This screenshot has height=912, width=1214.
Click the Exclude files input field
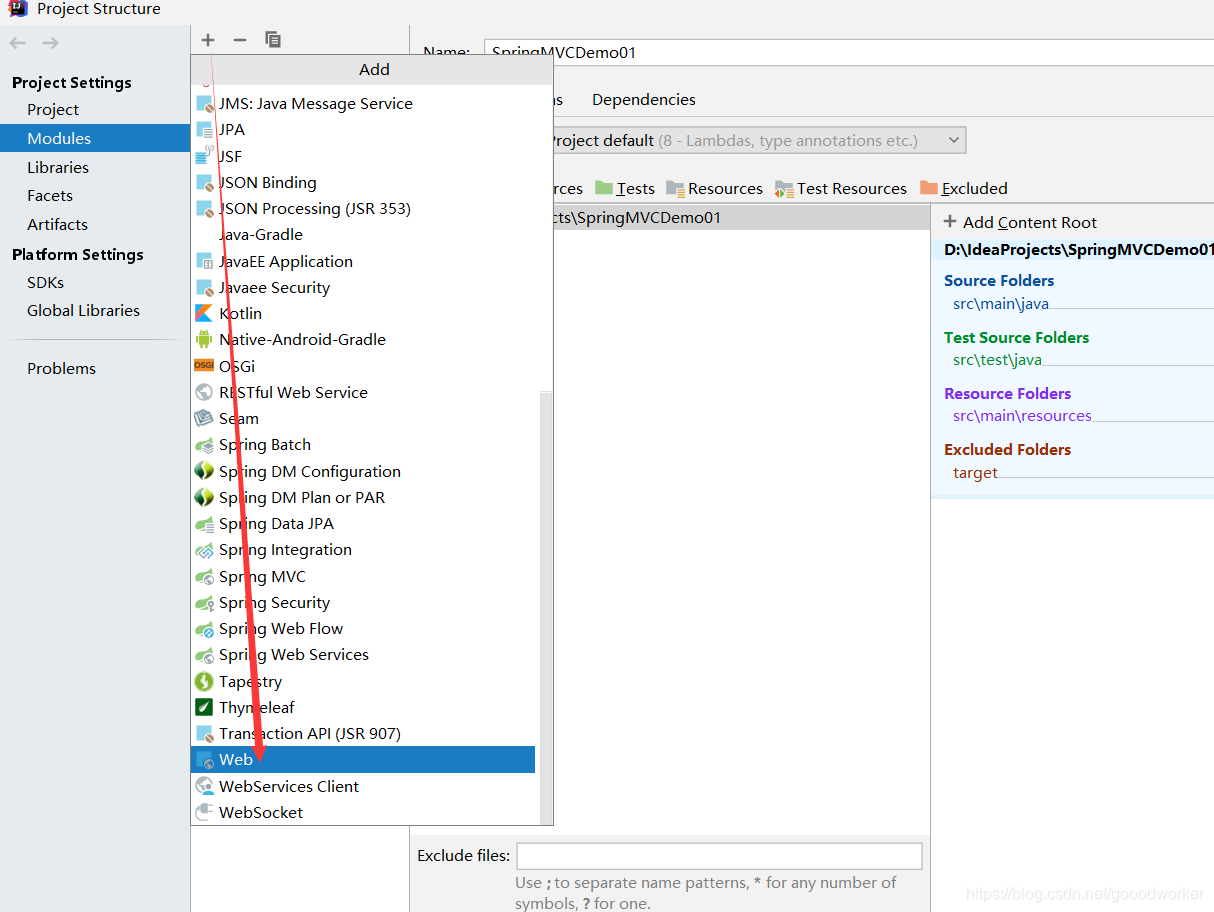[x=719, y=856]
